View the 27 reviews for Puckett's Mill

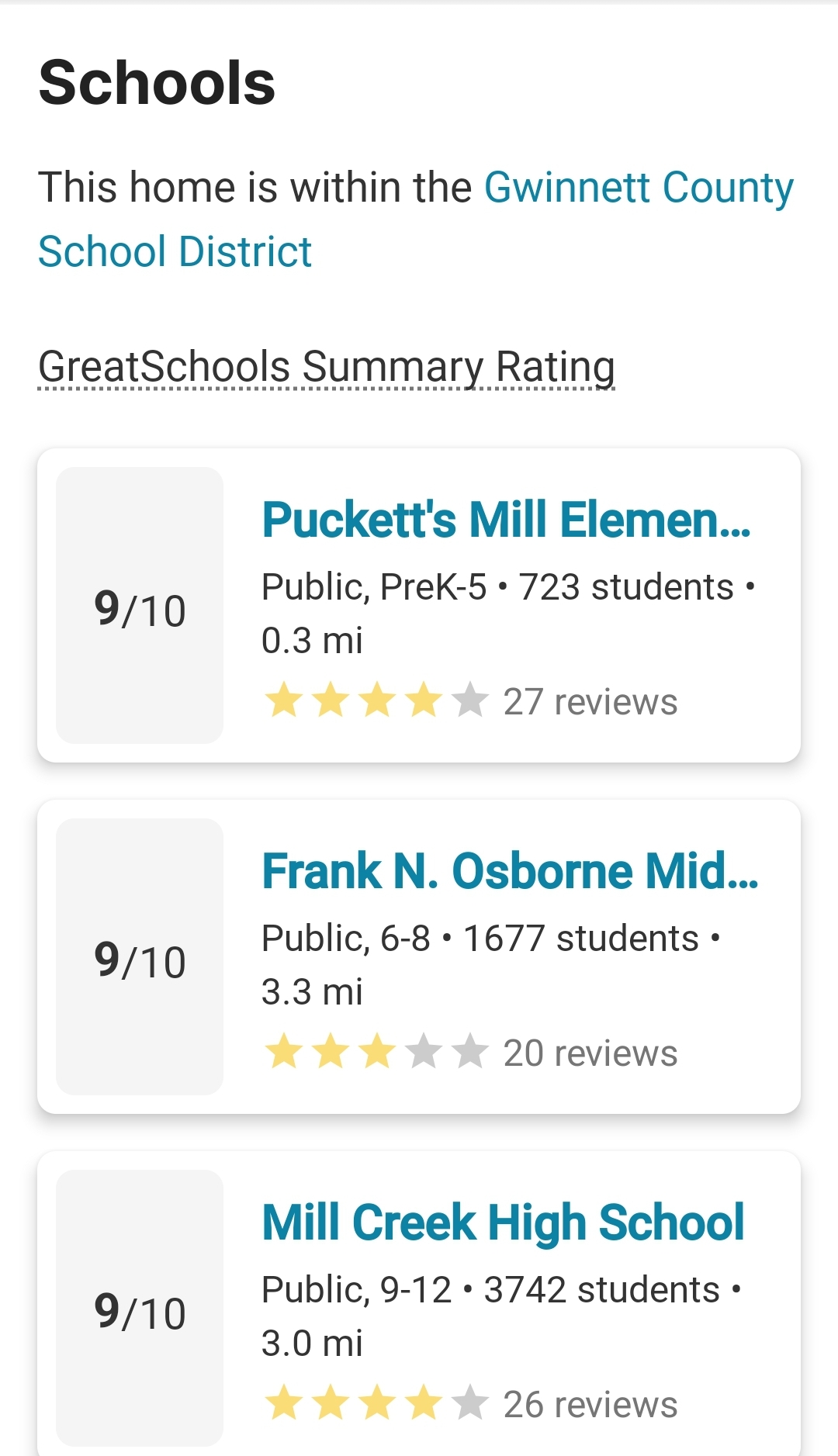tap(590, 702)
